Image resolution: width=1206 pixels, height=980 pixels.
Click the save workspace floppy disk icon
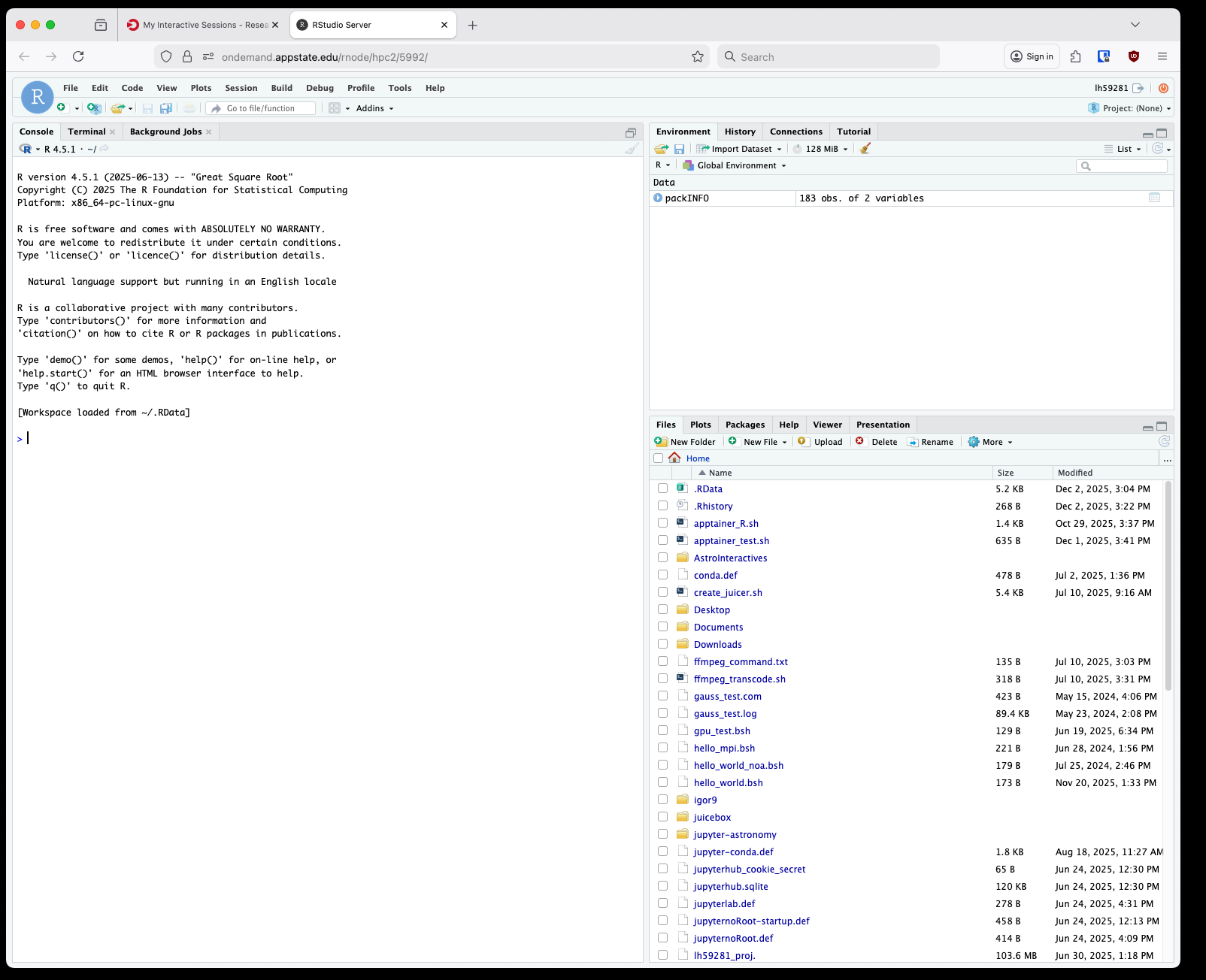click(679, 149)
